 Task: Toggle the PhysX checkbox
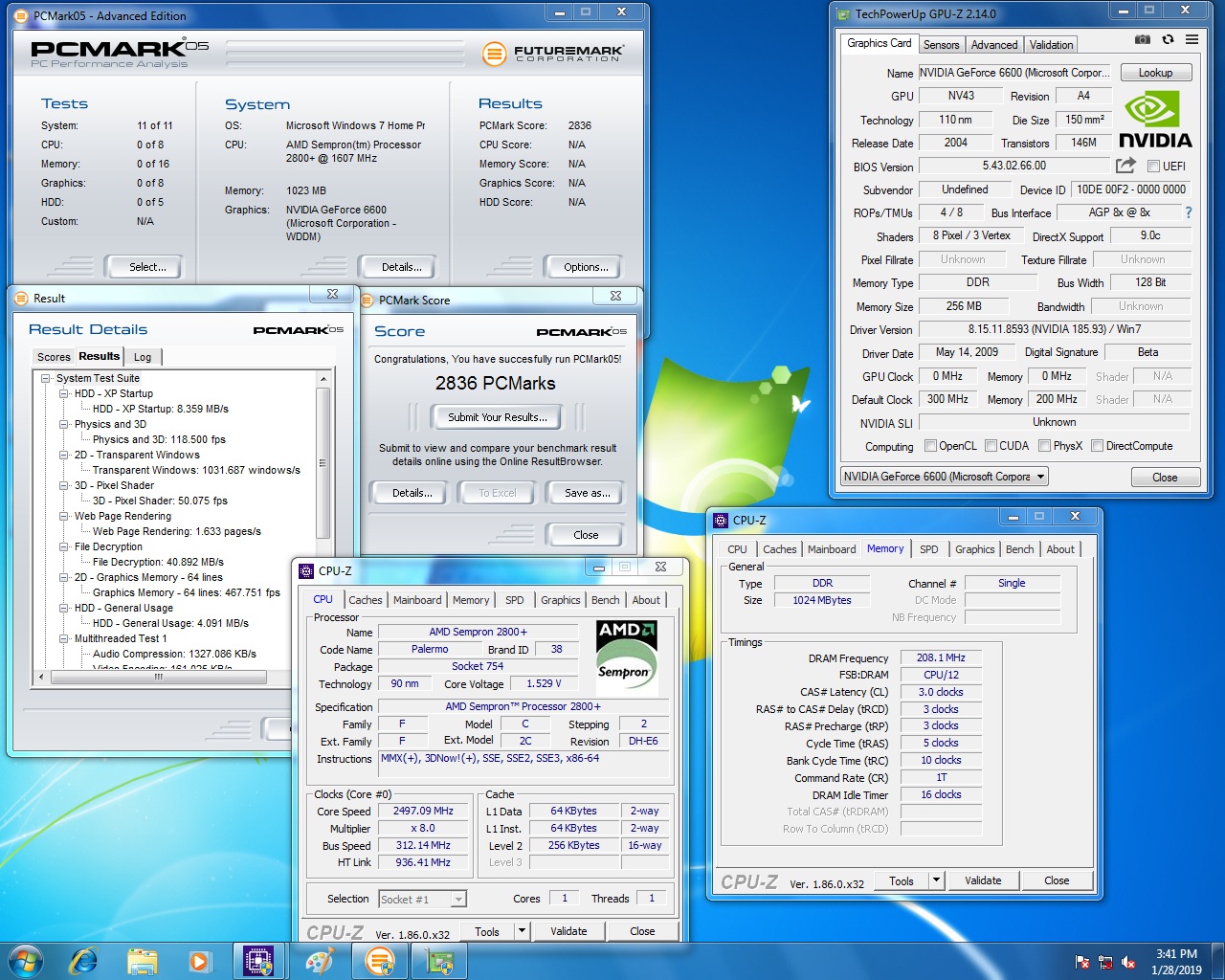[1044, 446]
